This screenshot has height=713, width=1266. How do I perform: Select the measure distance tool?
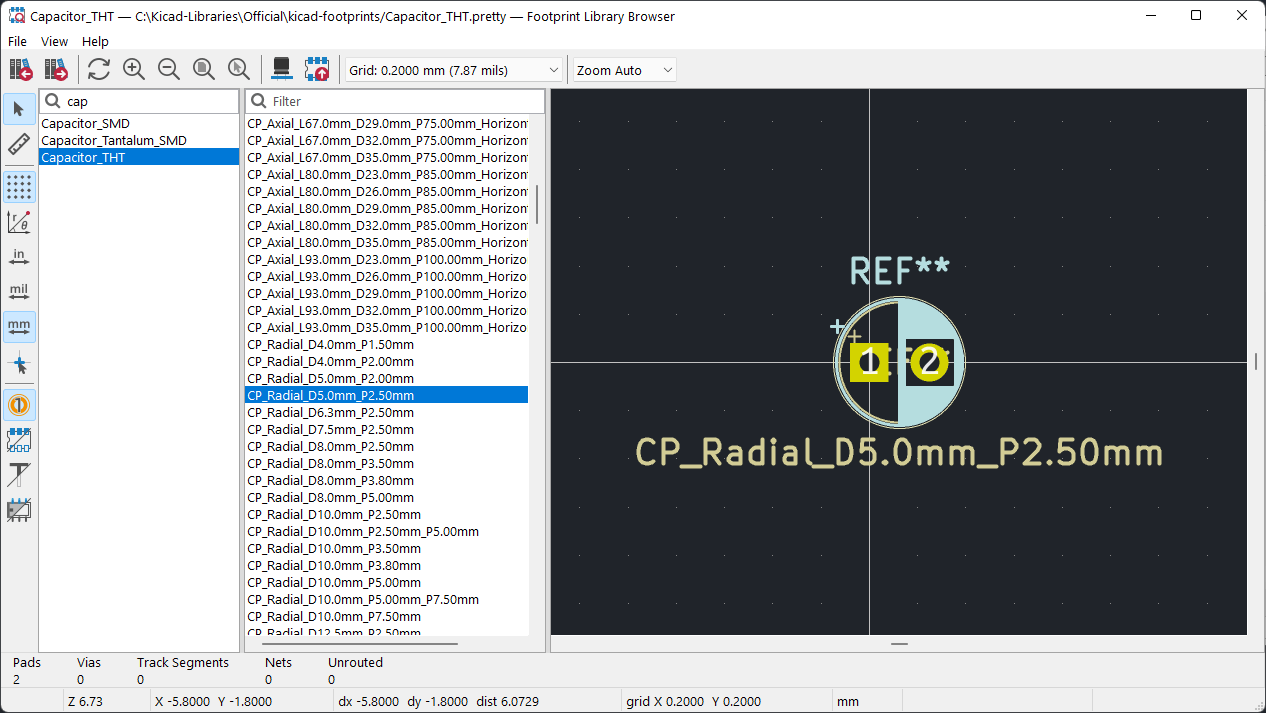(19, 144)
